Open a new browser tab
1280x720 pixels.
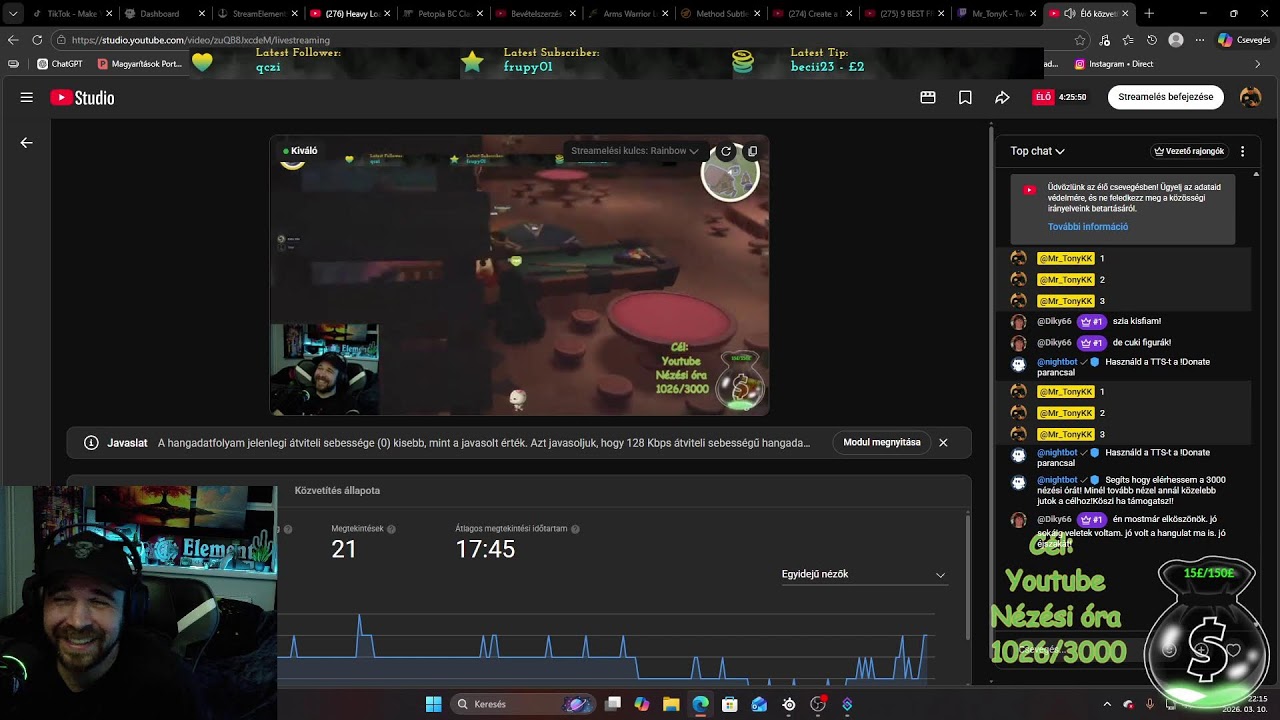tap(1149, 14)
